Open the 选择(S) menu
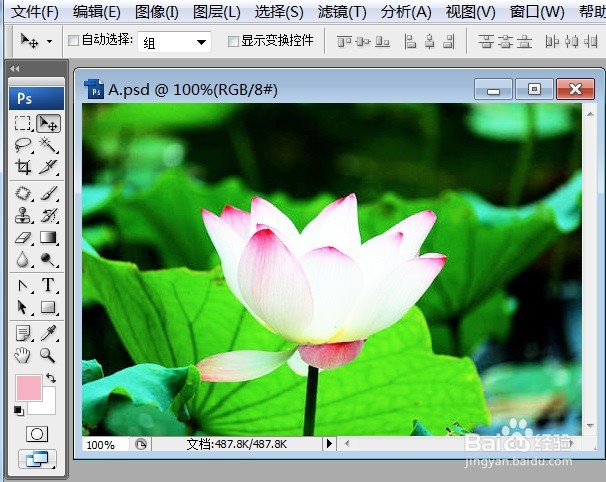The width and height of the screenshot is (606, 482). point(279,12)
